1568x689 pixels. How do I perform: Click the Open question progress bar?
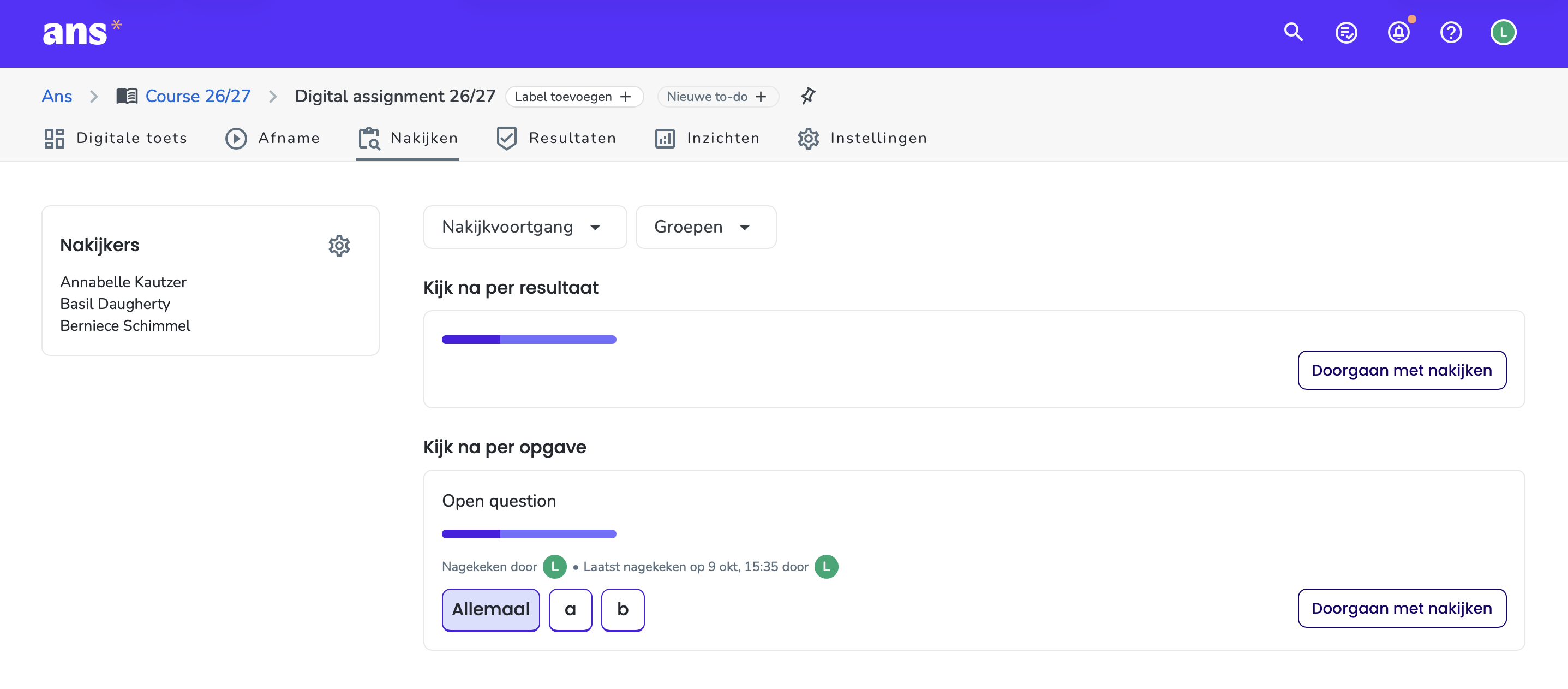click(x=529, y=534)
